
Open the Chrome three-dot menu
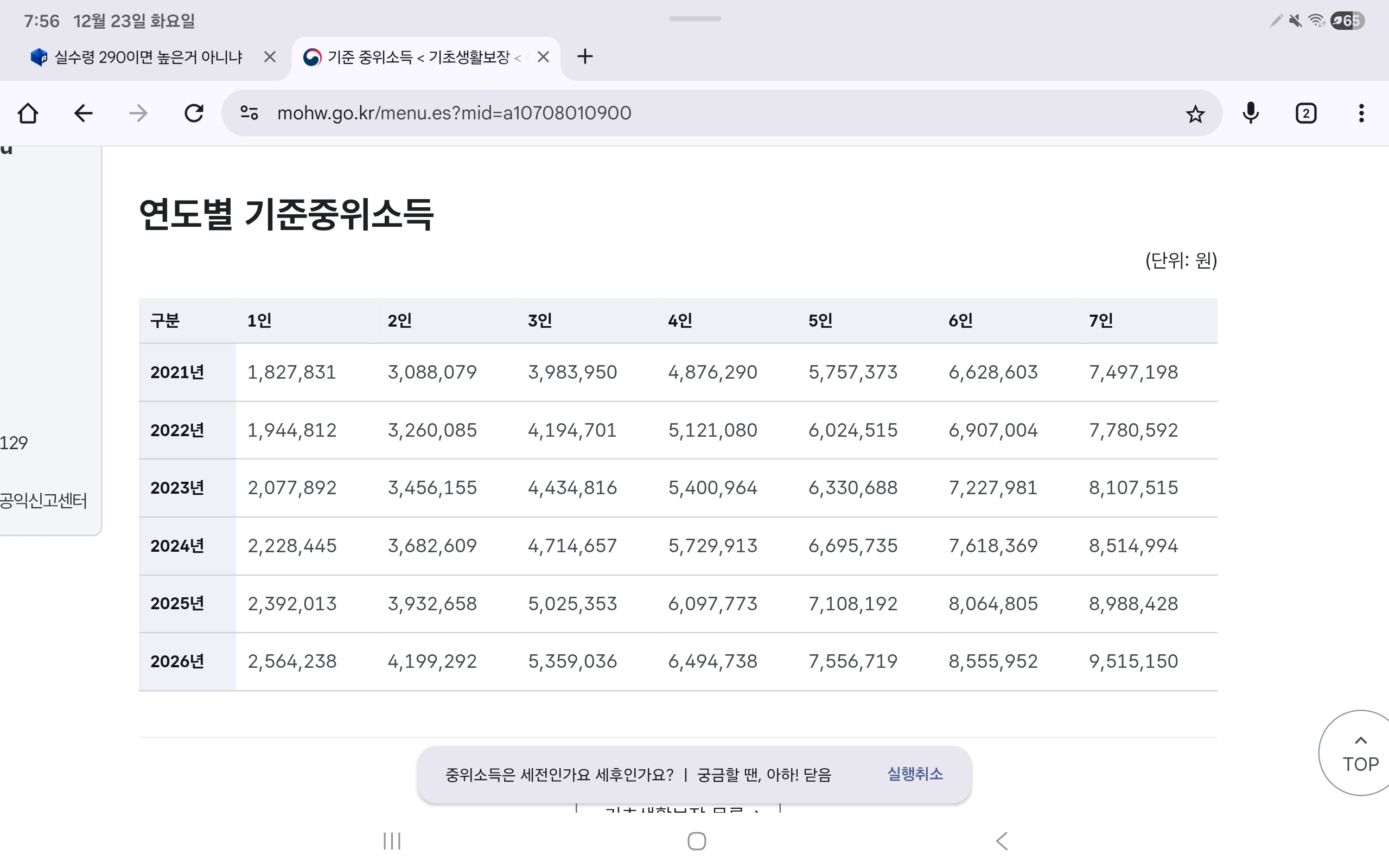[1361, 113]
